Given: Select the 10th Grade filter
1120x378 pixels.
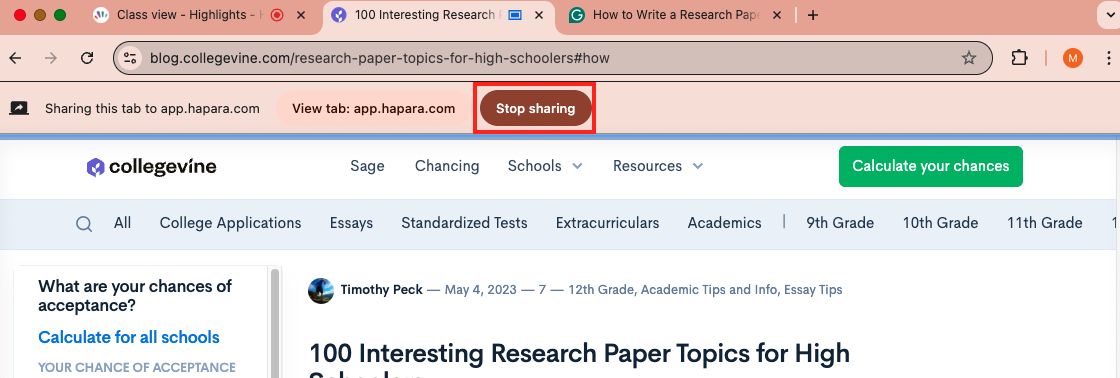Looking at the screenshot, I should pos(940,223).
